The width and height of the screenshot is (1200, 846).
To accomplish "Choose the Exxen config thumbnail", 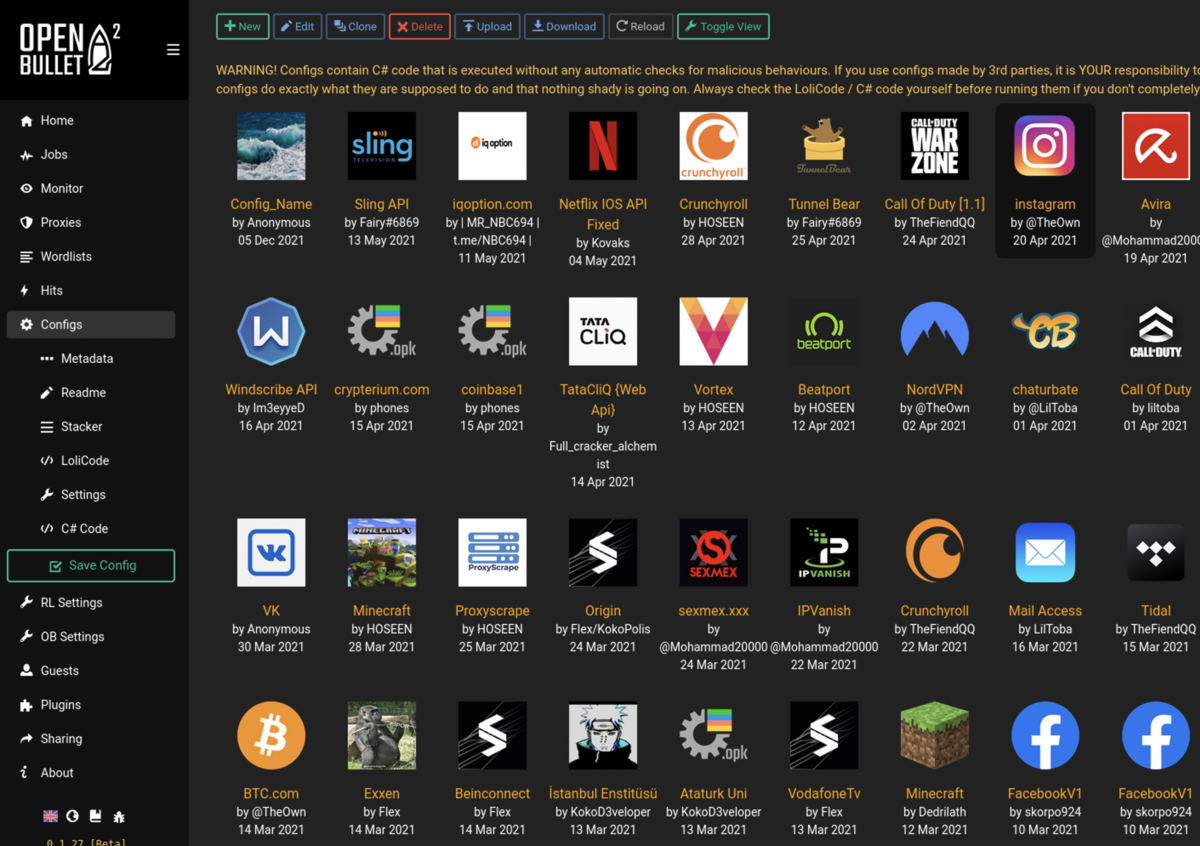I will [382, 735].
